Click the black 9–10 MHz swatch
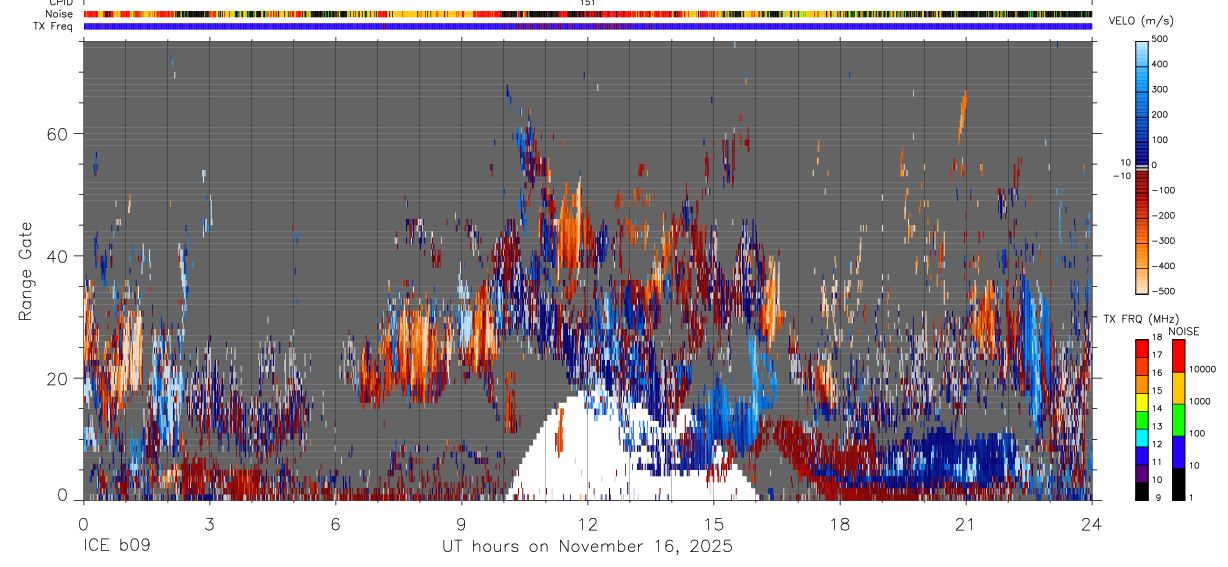 pyautogui.click(x=1142, y=490)
